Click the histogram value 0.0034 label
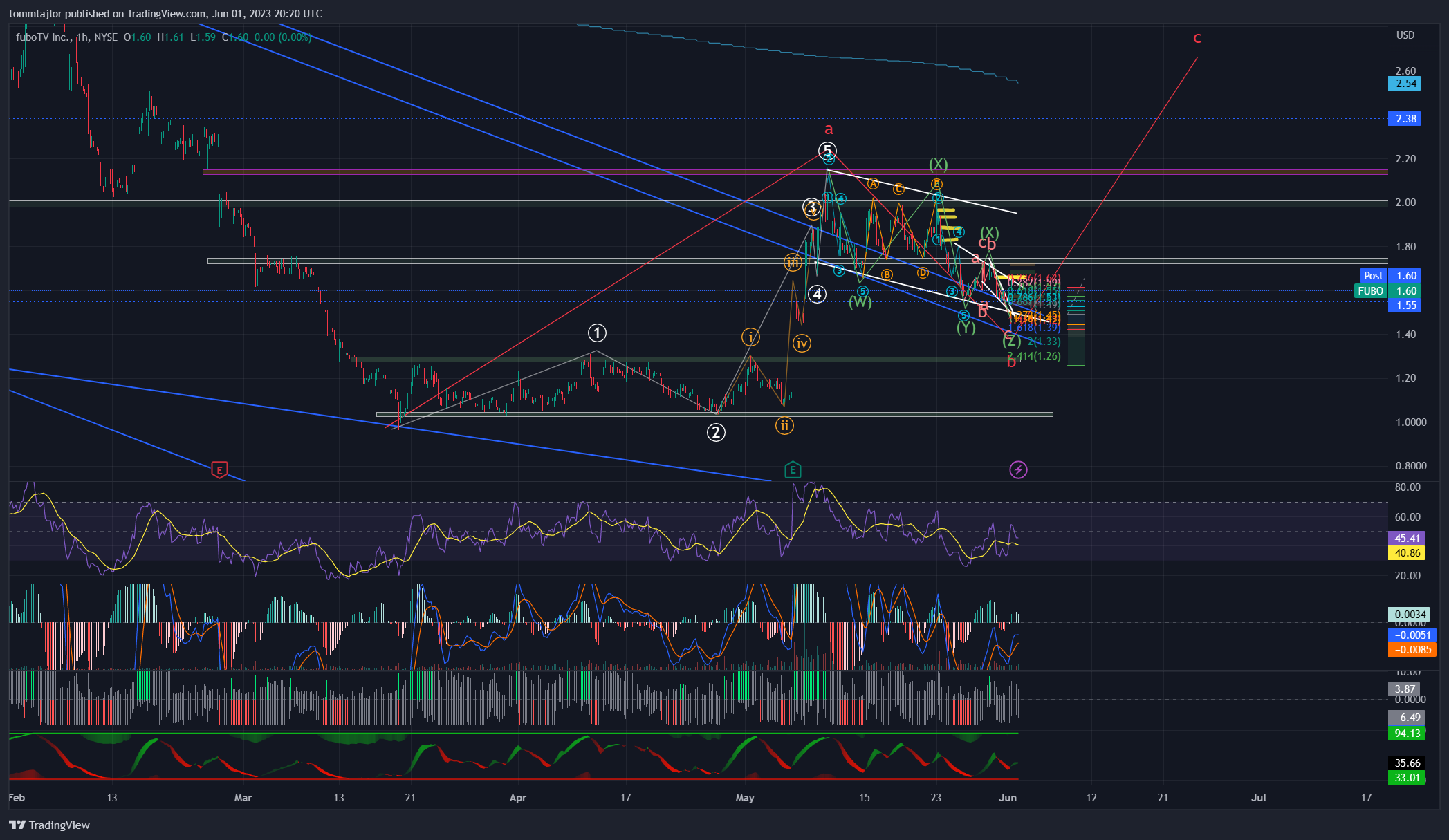This screenshot has height=840, width=1449. (1409, 615)
